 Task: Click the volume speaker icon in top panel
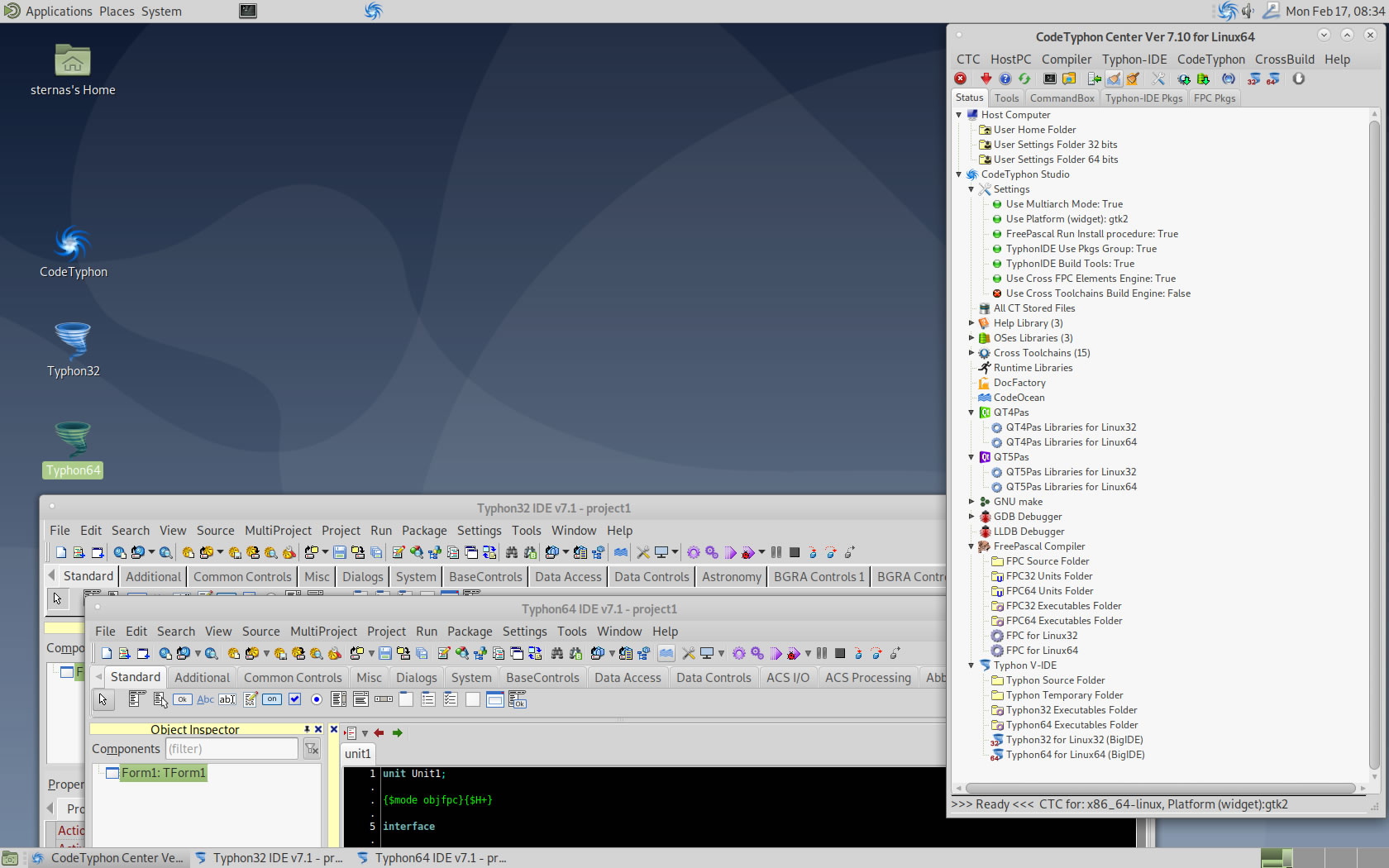1248,12
